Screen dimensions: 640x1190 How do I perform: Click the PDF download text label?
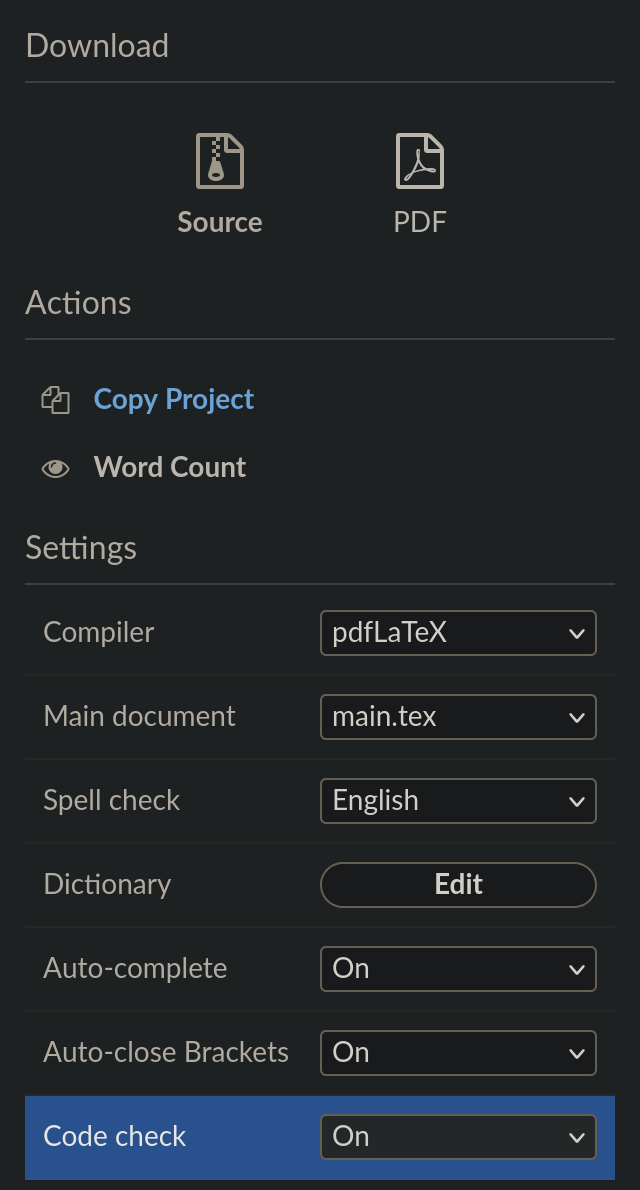coord(419,222)
